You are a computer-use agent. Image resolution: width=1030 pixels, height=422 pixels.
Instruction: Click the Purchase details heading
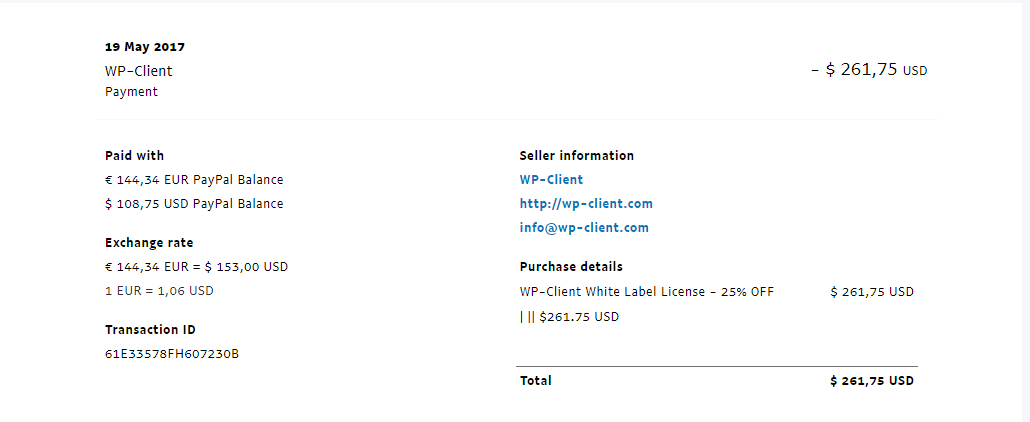coord(571,267)
